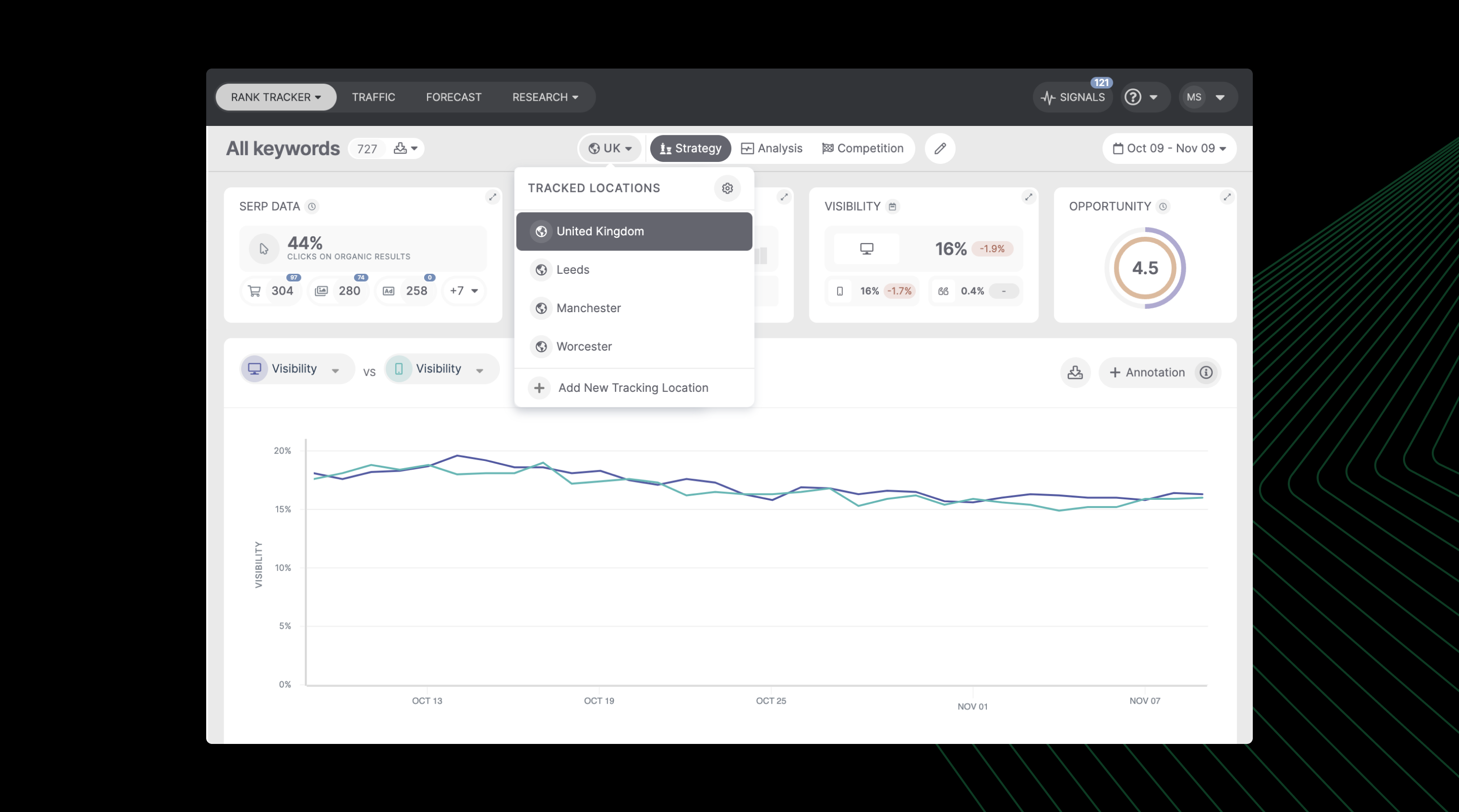Expand the OPPORTUNITY card to fullscreen
This screenshot has height=812, width=1459.
point(1228,196)
